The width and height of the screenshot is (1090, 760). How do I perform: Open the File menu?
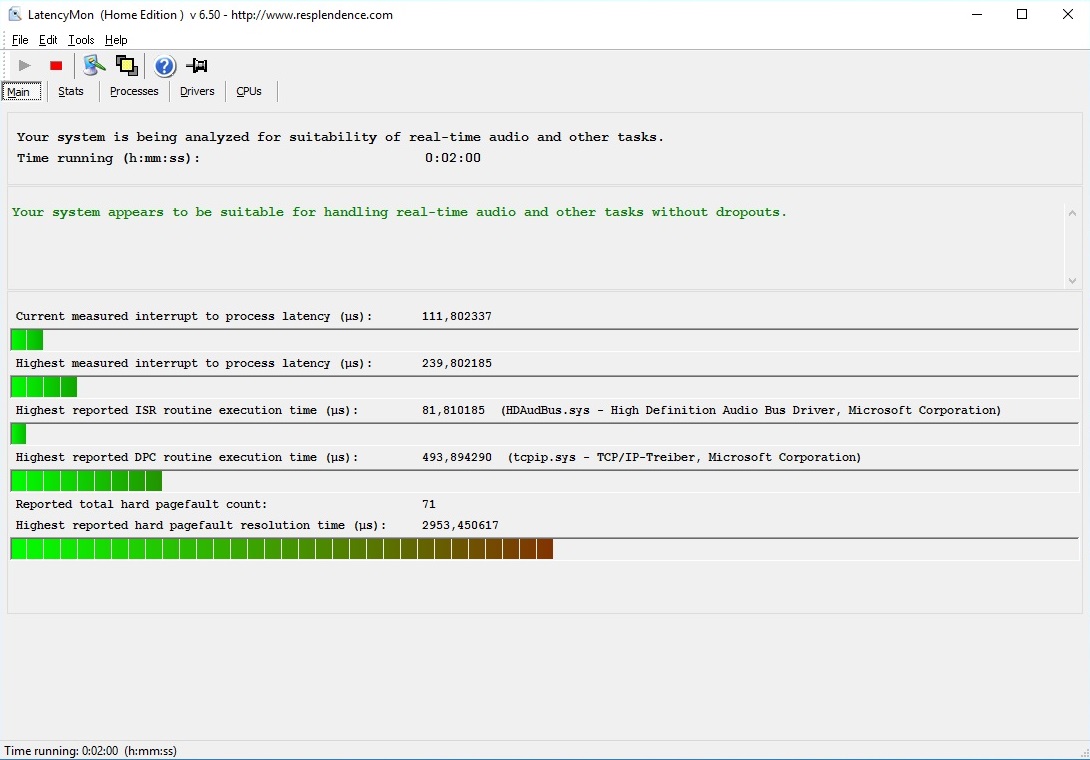(20, 40)
